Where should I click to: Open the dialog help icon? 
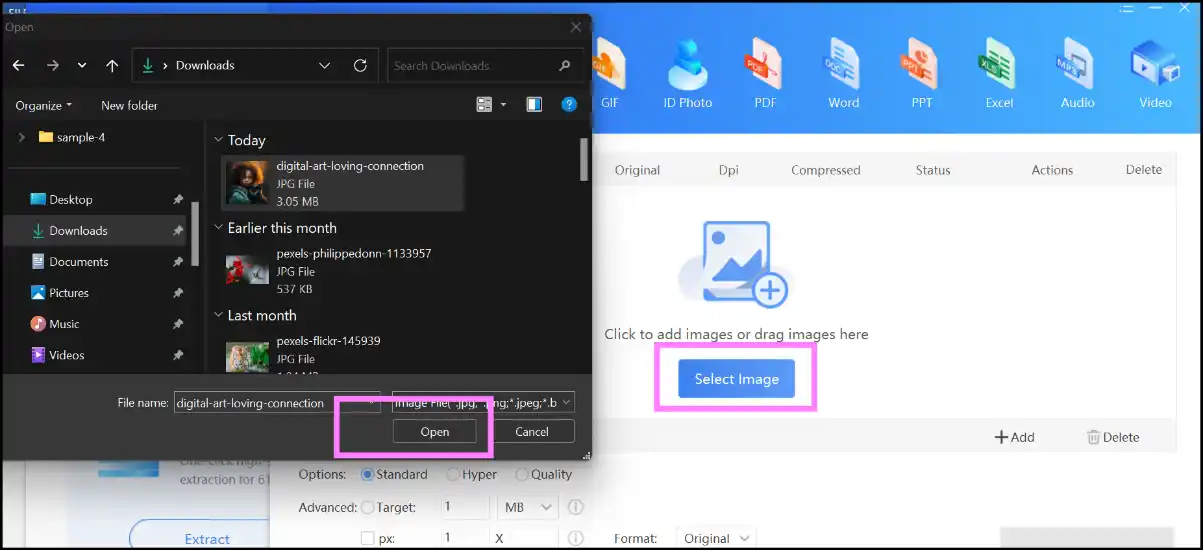569,104
